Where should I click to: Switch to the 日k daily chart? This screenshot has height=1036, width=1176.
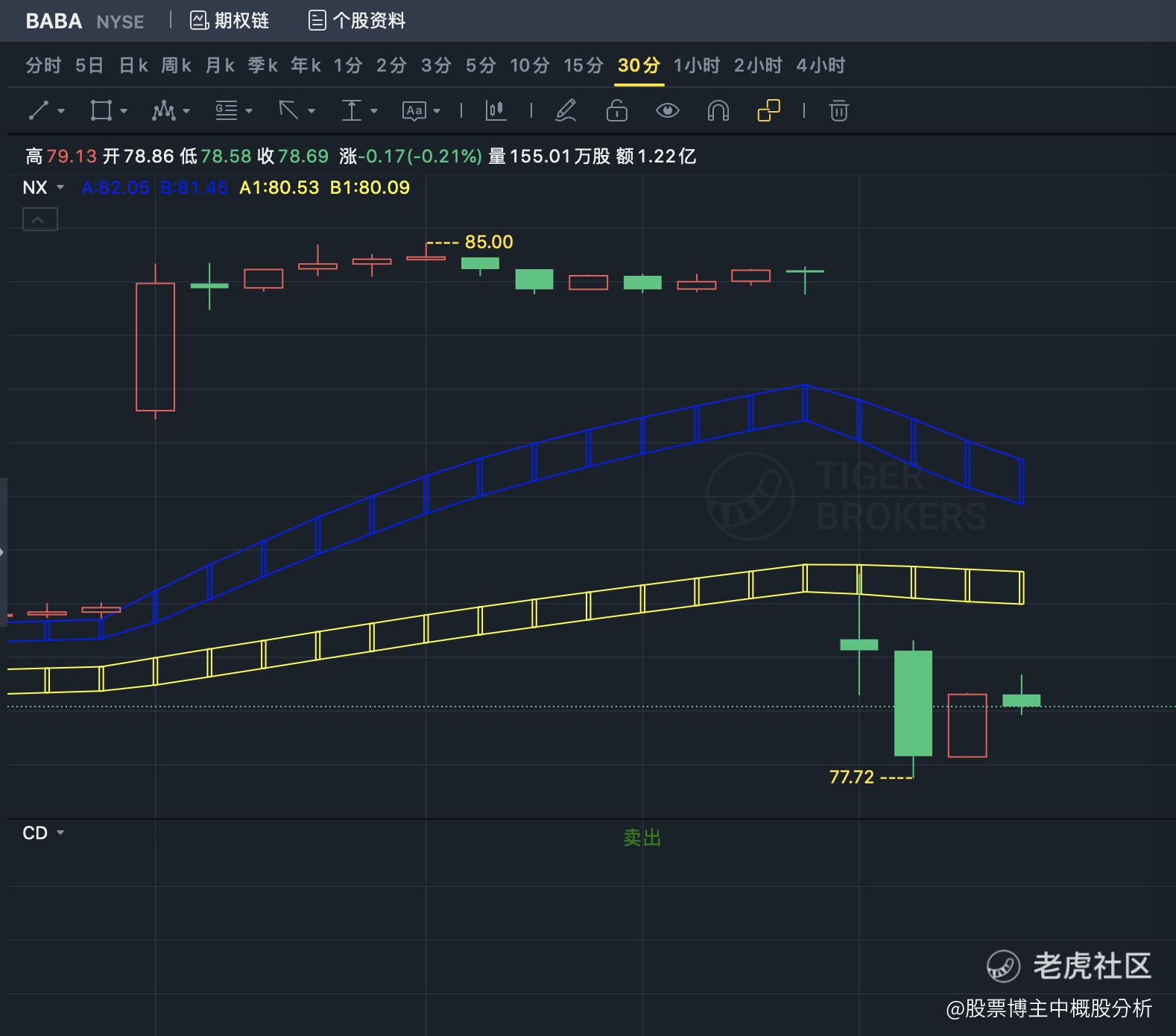133,66
